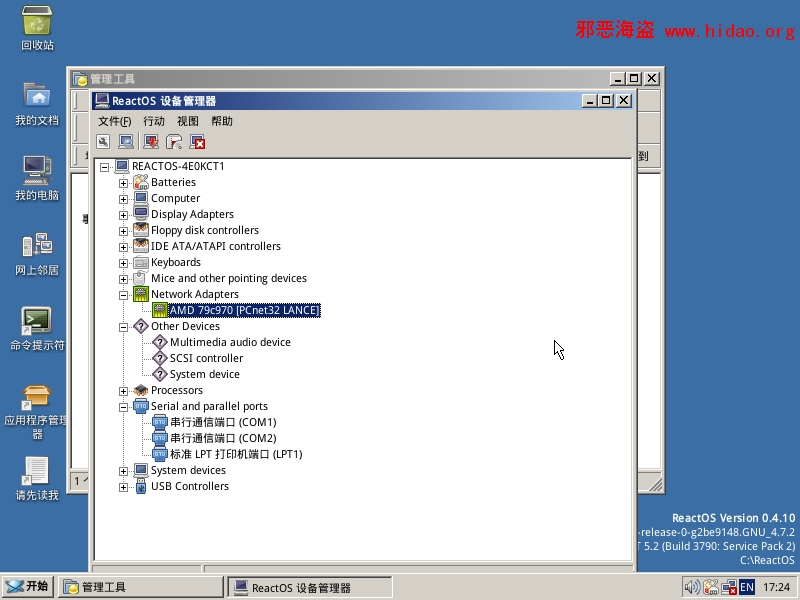Select the SCSI controller device
Screen dimensions: 800x600
pos(206,358)
